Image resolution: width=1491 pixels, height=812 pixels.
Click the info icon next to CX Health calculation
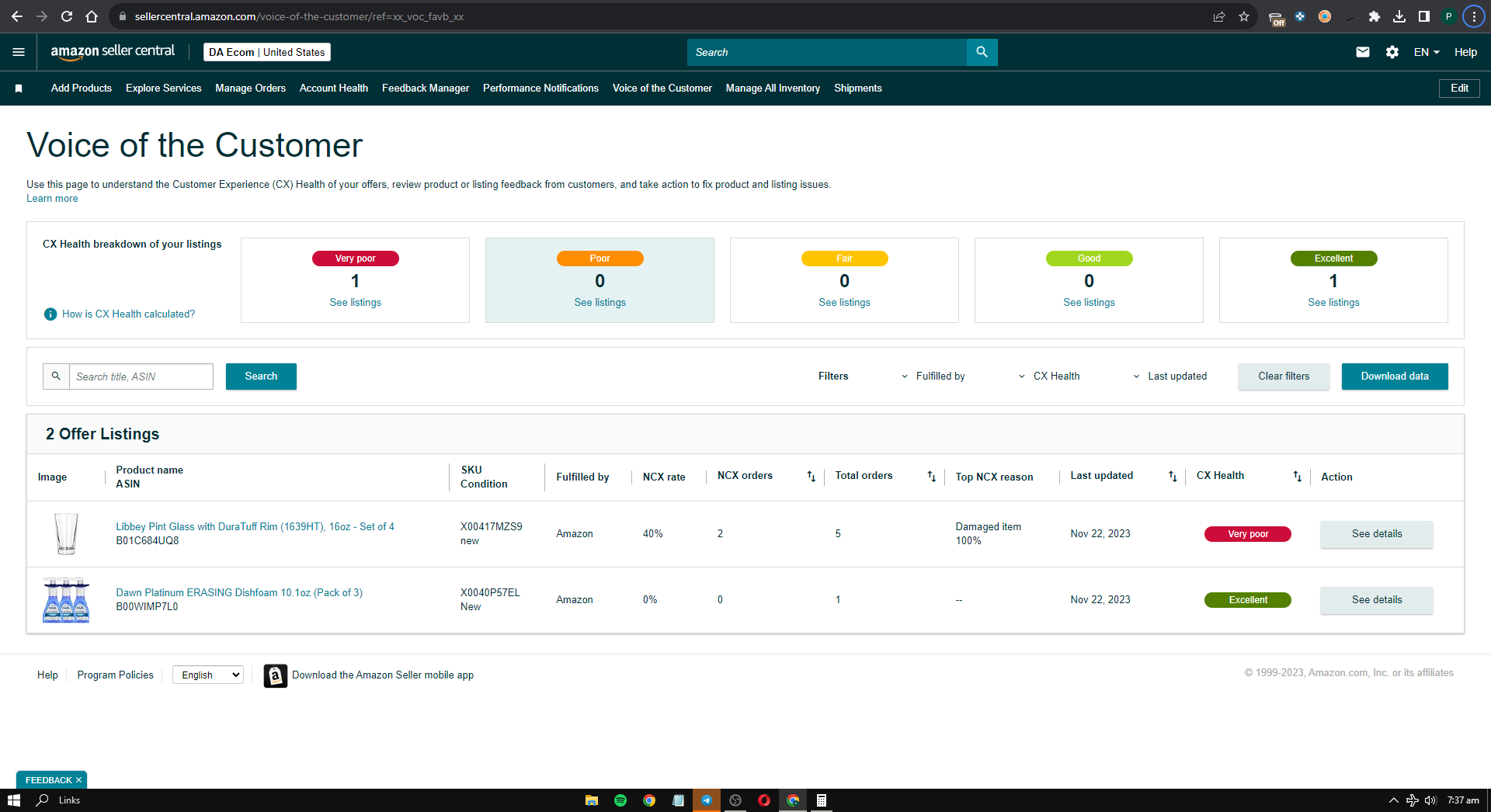(x=50, y=314)
